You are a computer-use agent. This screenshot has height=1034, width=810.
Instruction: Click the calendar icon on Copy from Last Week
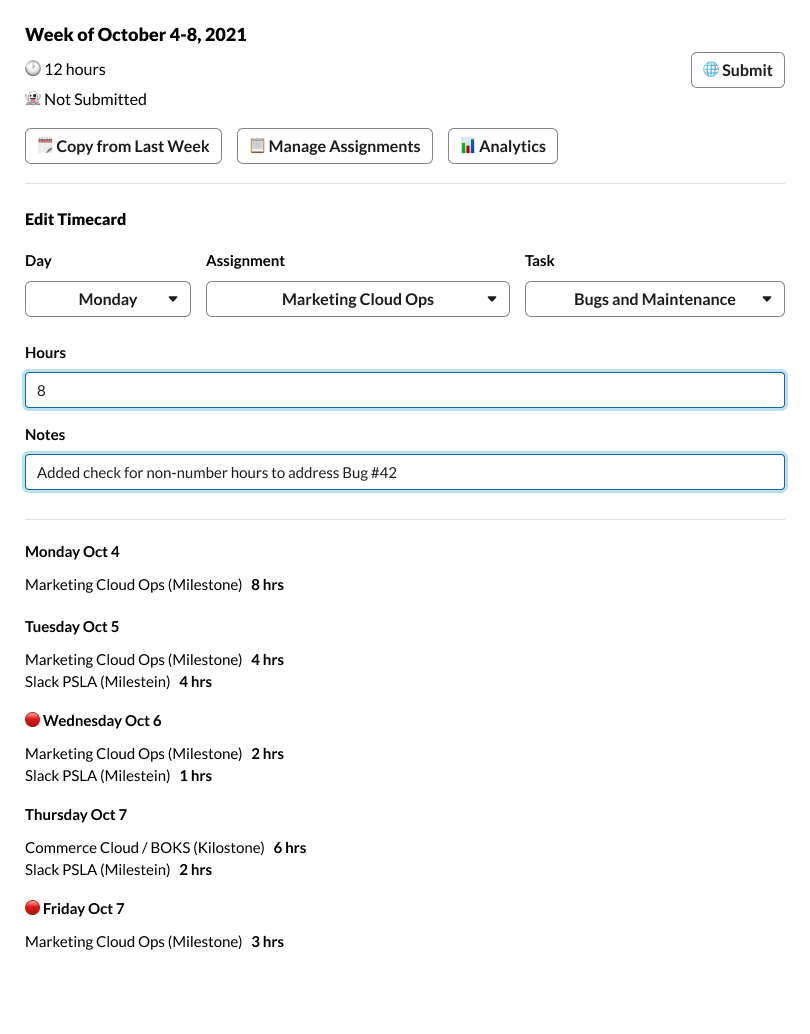pyautogui.click(x=44, y=145)
